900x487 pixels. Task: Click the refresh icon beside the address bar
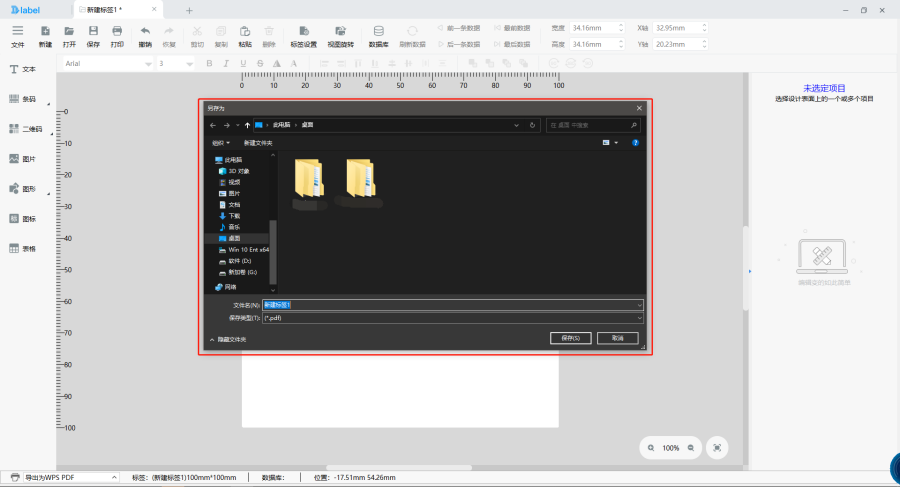pos(532,125)
